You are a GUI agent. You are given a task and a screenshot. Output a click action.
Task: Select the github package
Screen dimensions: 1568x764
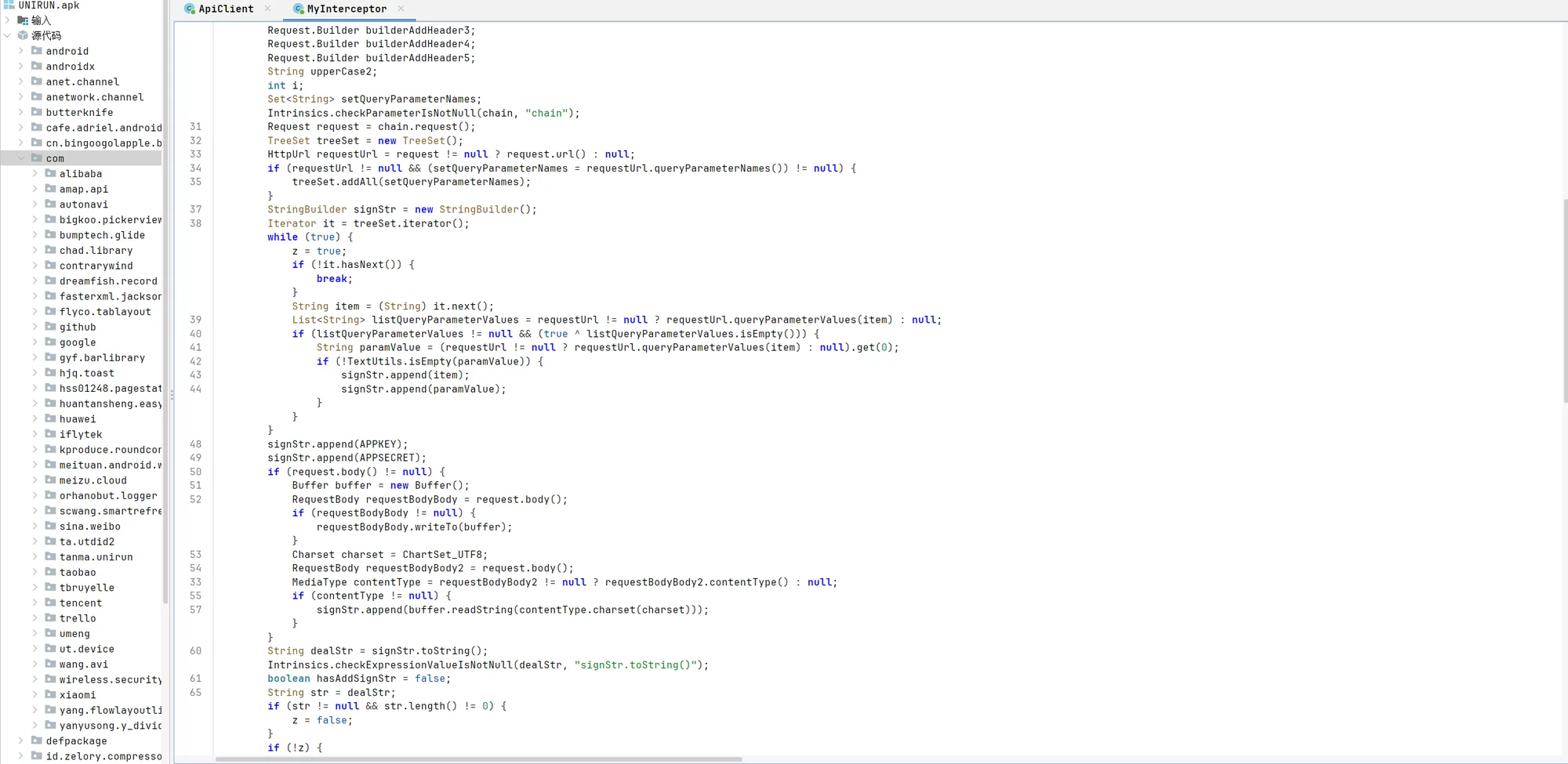[78, 327]
